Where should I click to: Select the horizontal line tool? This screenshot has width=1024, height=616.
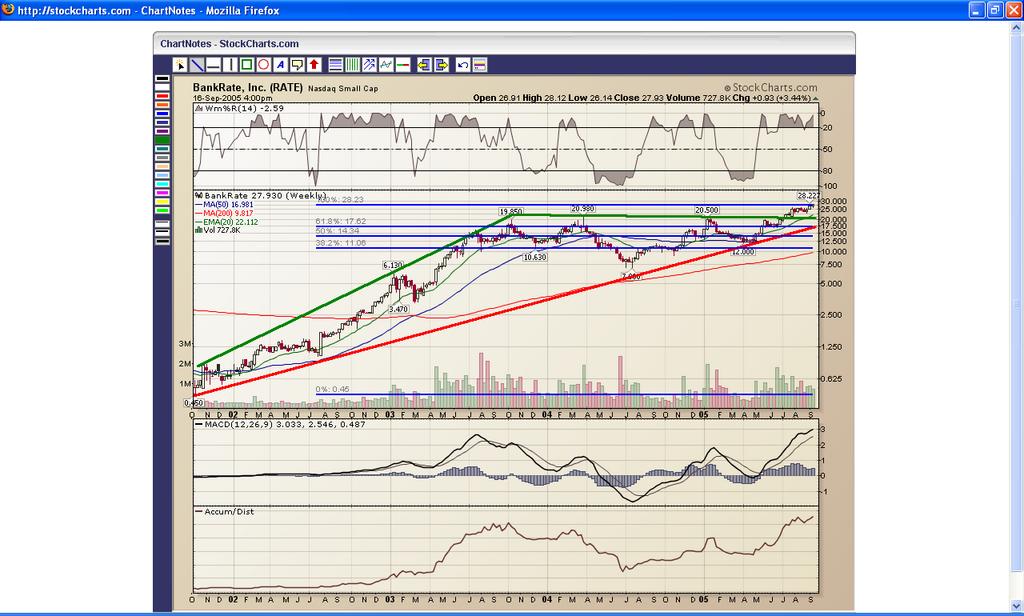(x=214, y=65)
